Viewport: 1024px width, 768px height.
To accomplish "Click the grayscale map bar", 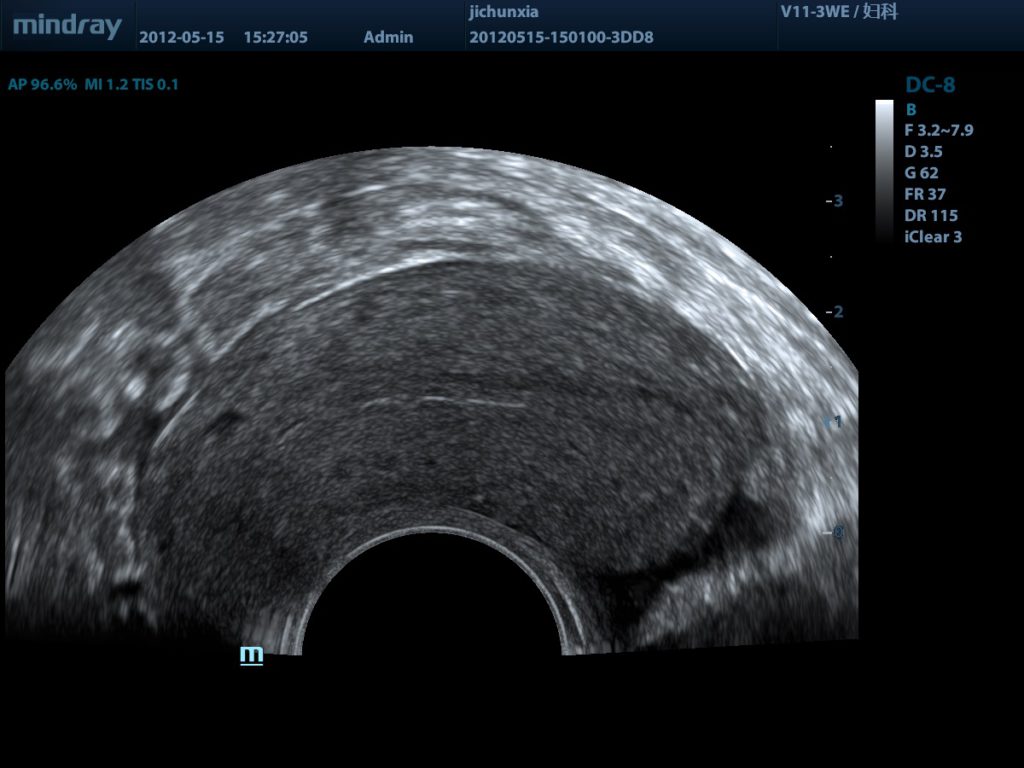I will click(884, 170).
